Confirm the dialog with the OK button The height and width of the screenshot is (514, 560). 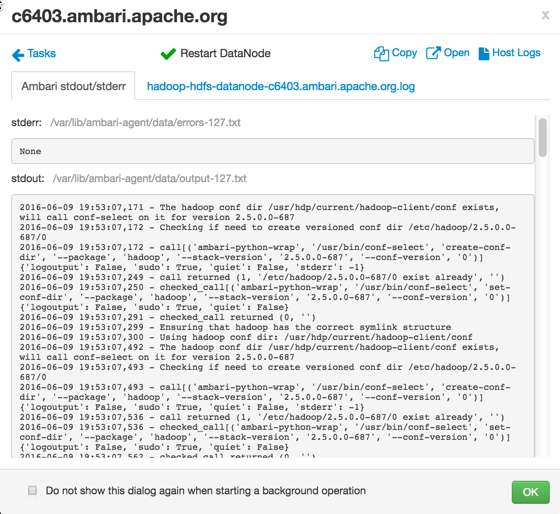pos(530,492)
